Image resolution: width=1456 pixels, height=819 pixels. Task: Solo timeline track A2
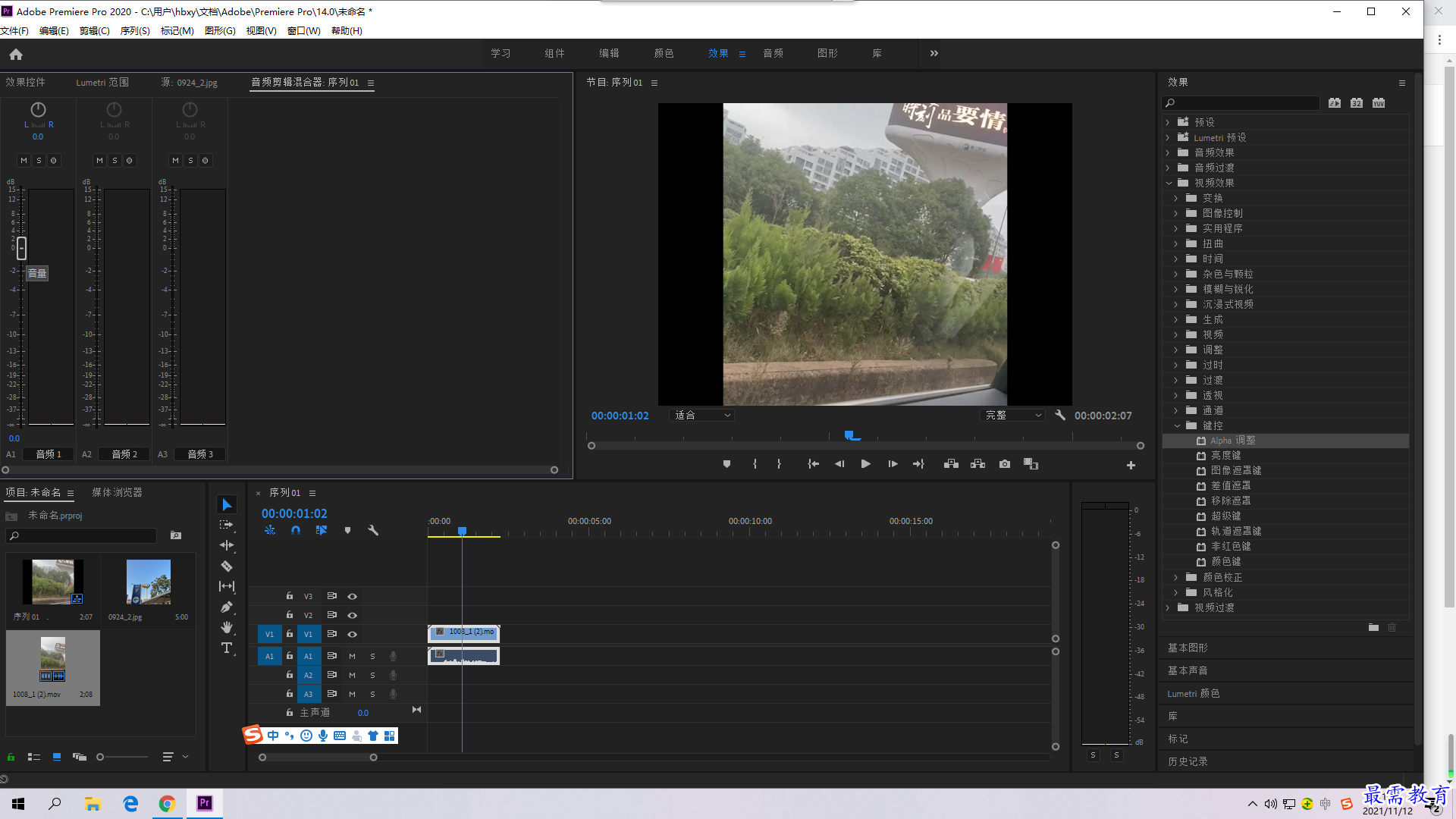(372, 675)
